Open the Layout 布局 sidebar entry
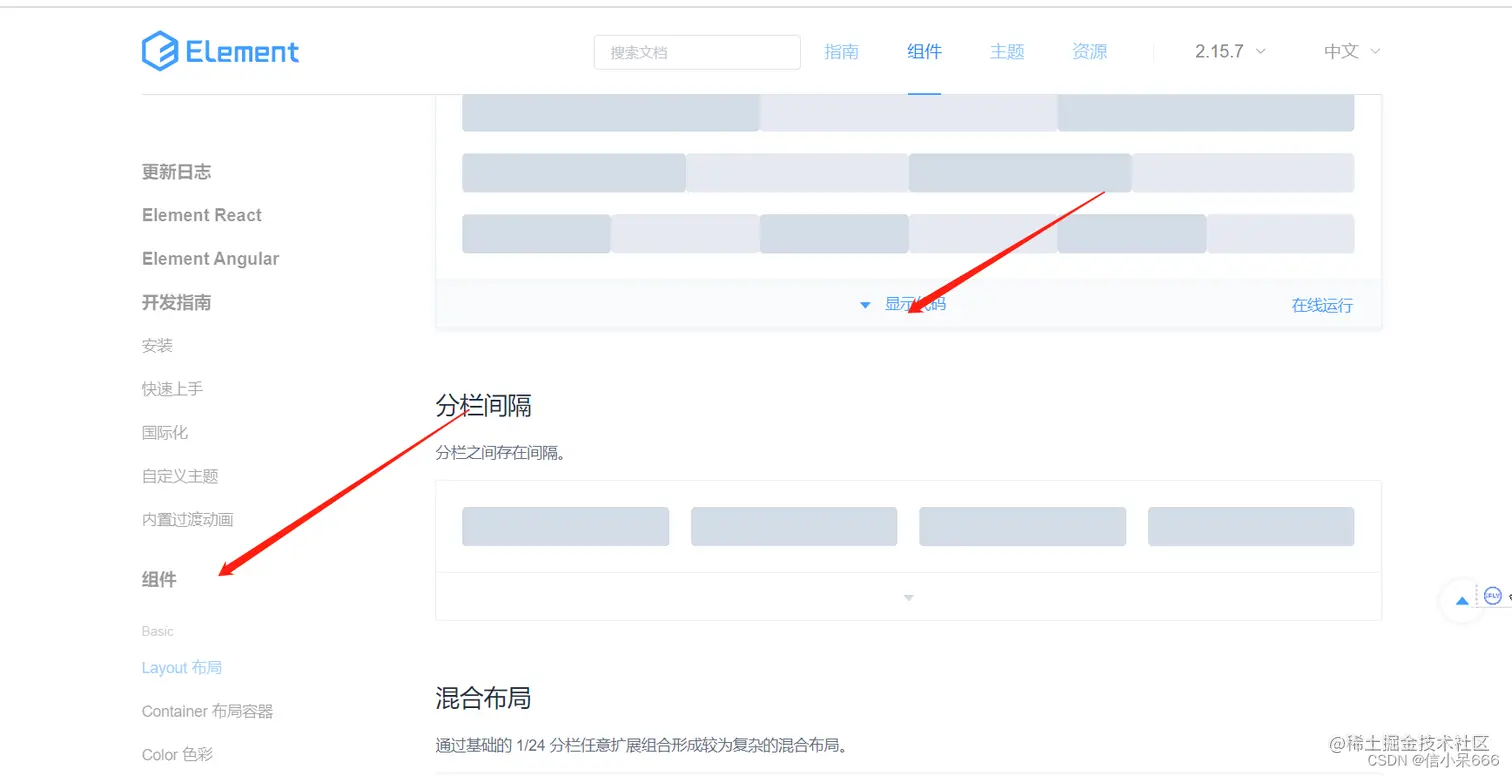The image size is (1512, 776). tap(182, 667)
